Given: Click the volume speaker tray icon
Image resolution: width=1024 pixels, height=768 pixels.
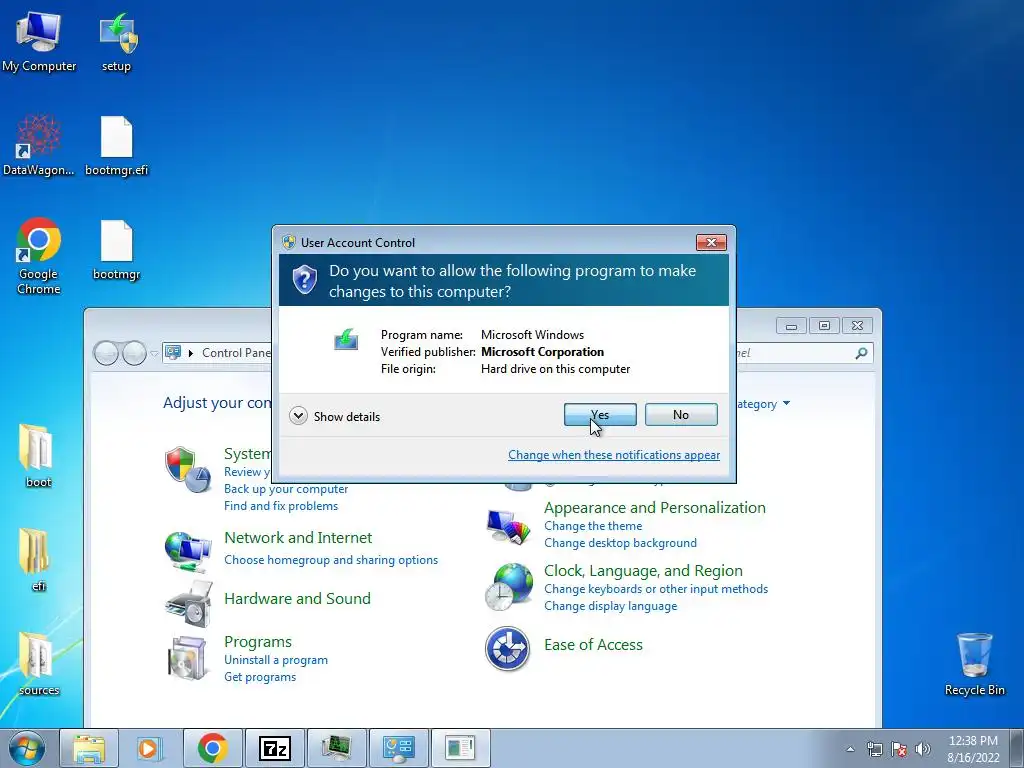Looking at the screenshot, I should click(923, 749).
